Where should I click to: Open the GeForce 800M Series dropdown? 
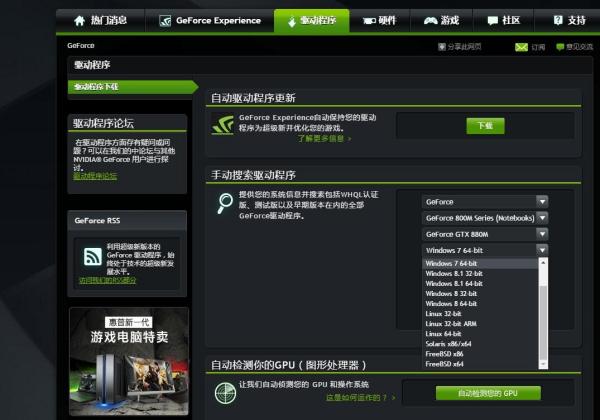pos(485,218)
